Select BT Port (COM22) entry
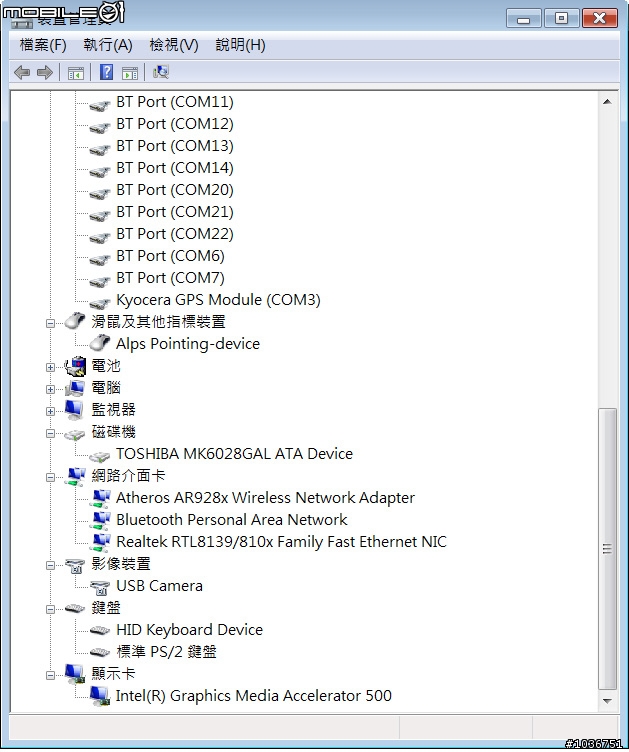Viewport: 629px width, 752px height. click(x=175, y=235)
